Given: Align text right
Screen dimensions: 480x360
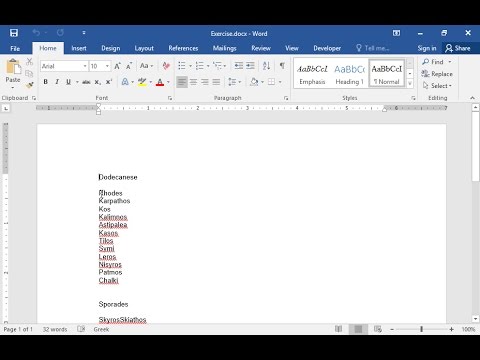Looking at the screenshot, I should (205, 82).
